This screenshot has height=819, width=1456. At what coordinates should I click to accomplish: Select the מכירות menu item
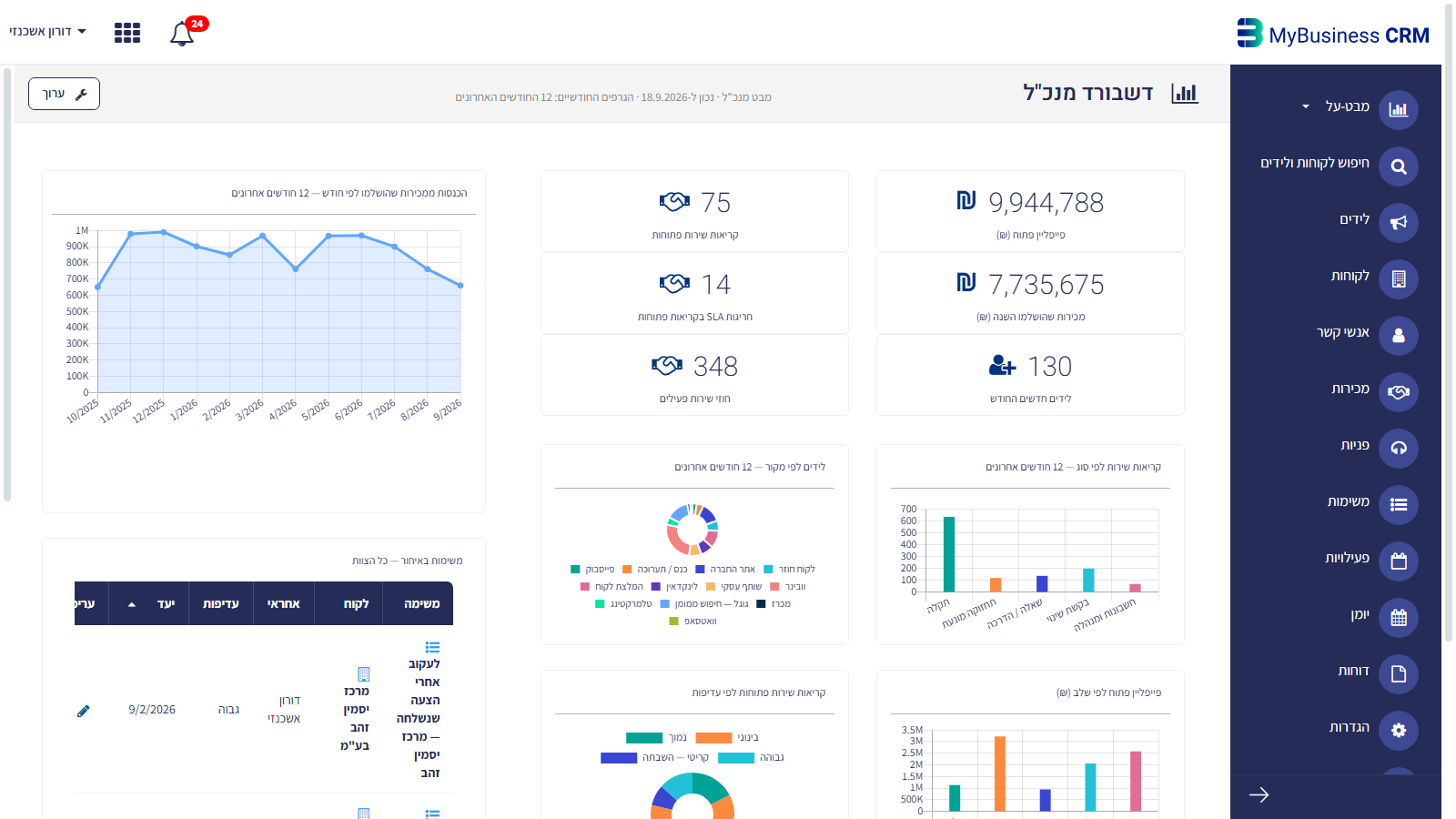1350,389
